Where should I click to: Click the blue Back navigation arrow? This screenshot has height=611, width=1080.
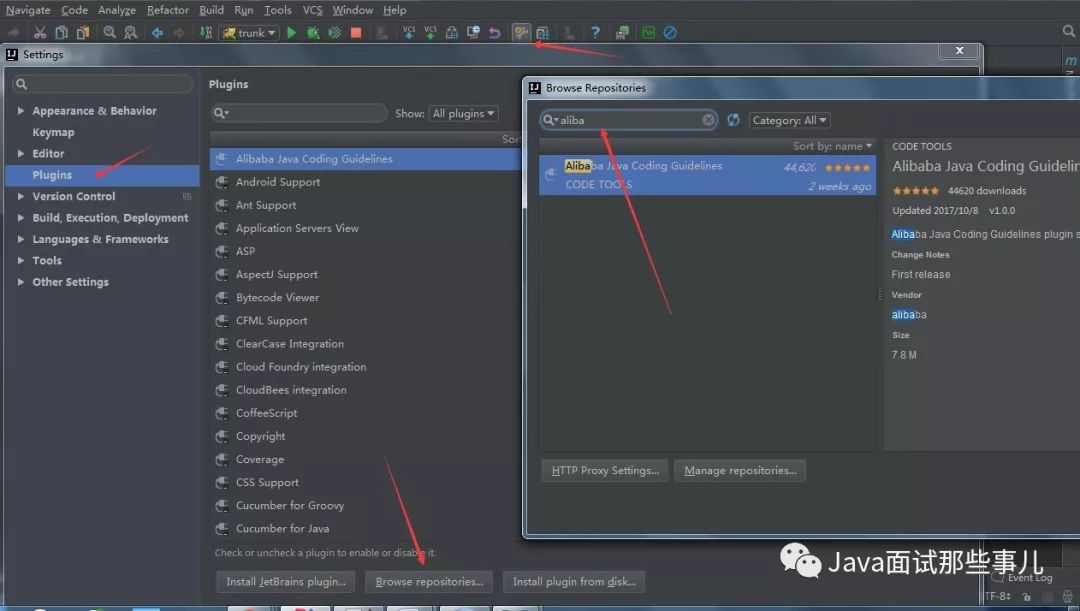tap(157, 32)
